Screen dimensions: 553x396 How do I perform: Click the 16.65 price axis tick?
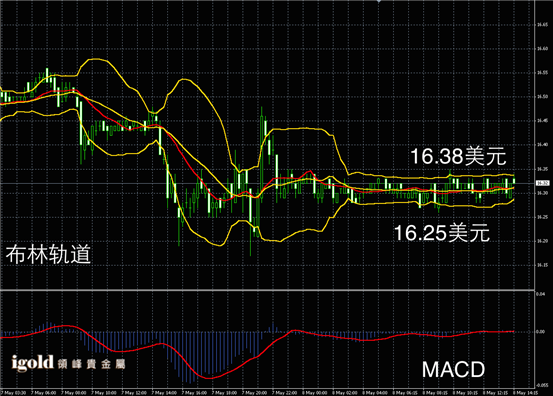tap(542, 25)
